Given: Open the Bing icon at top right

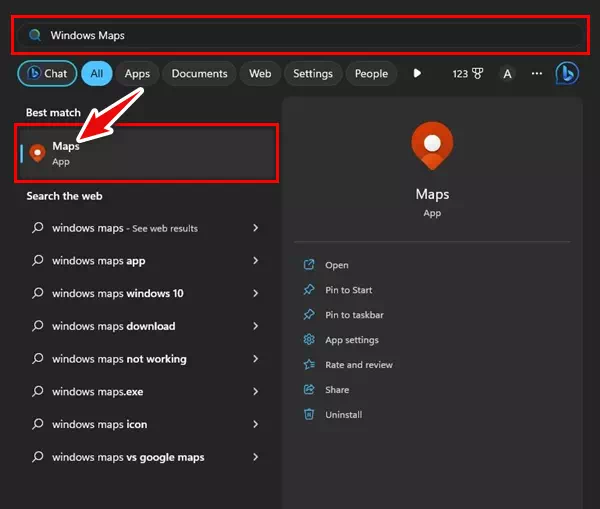Looking at the screenshot, I should click(567, 73).
